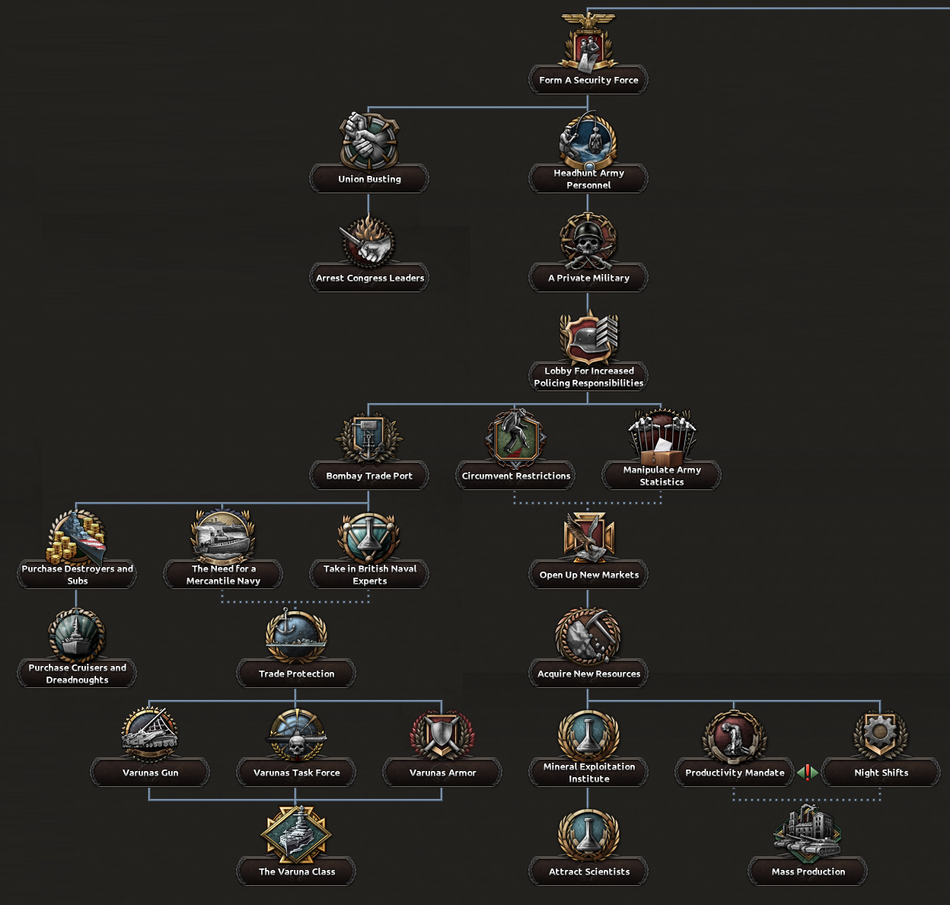The image size is (950, 905).
Task: Click the Manipulate Army Statistics label
Action: pyautogui.click(x=661, y=476)
